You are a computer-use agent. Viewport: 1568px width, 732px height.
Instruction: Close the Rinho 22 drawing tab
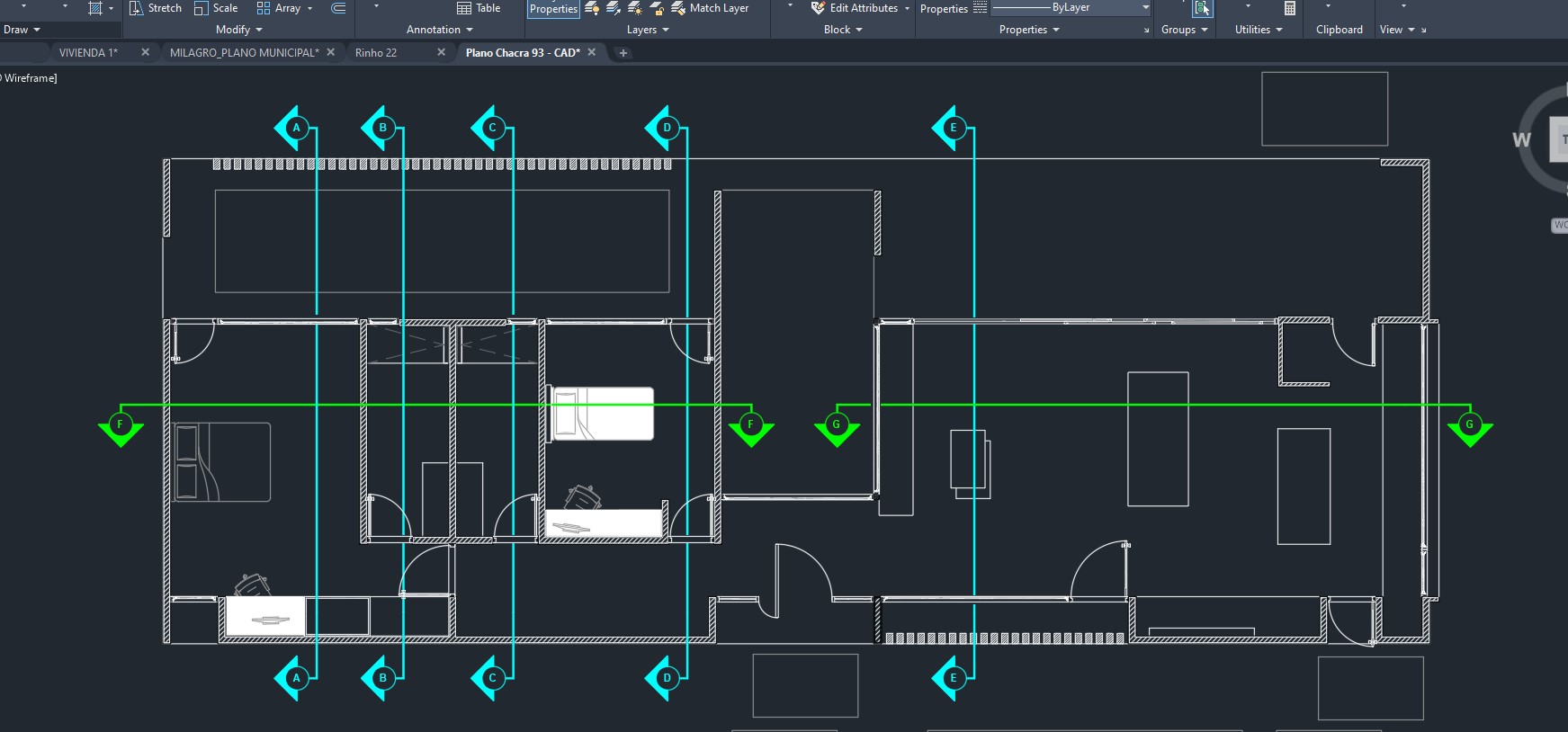pyautogui.click(x=441, y=52)
